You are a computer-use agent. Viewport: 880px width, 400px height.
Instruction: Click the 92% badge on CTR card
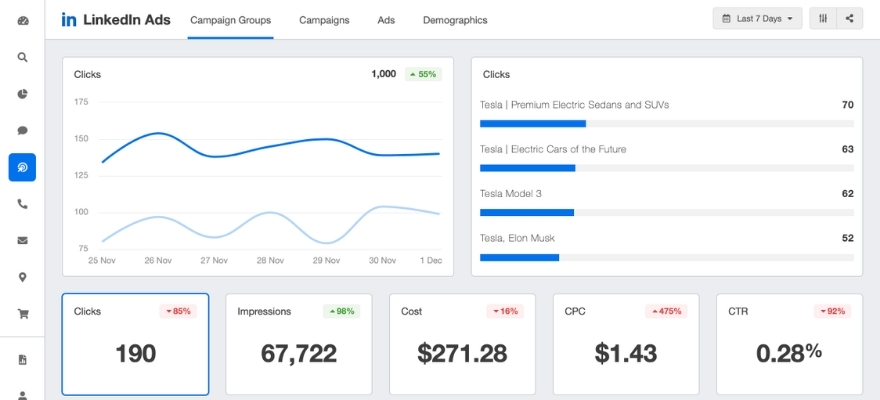pyautogui.click(x=832, y=311)
